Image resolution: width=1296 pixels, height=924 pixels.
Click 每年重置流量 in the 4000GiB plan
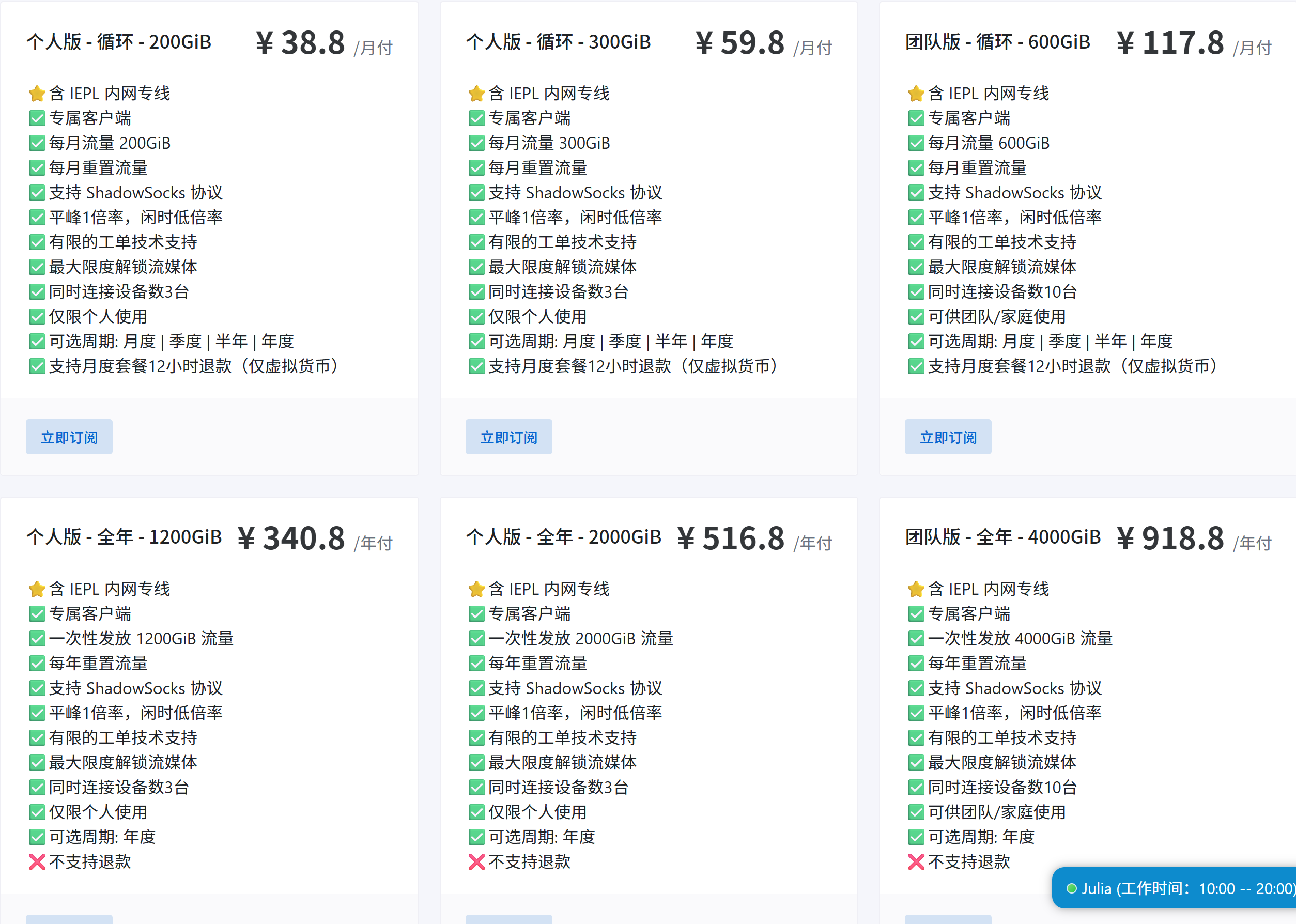point(977,664)
